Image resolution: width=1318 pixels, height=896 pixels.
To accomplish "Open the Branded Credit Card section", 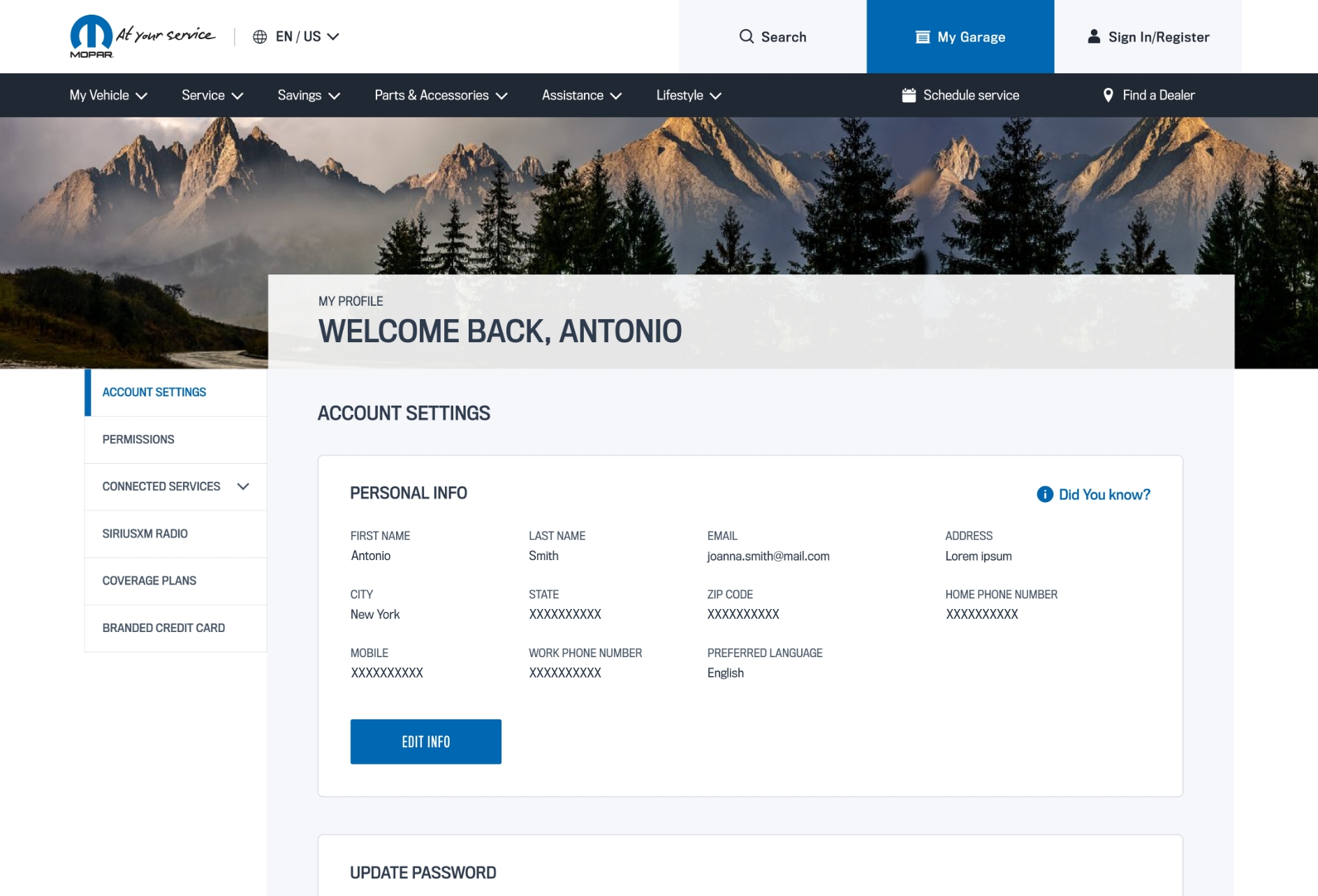I will pyautogui.click(x=163, y=628).
